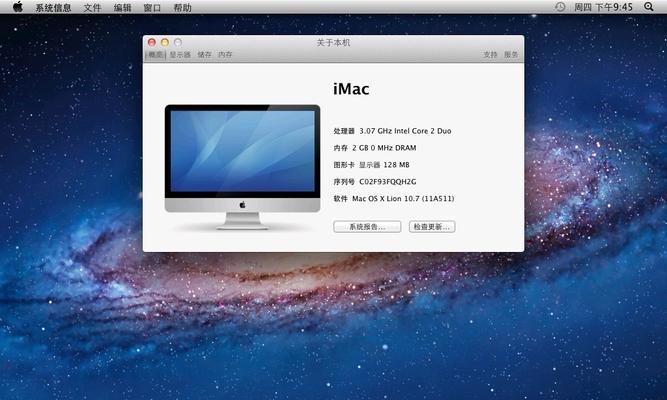The height and width of the screenshot is (400, 667).
Task: Close the 关于本机 window
Action: [x=152, y=42]
